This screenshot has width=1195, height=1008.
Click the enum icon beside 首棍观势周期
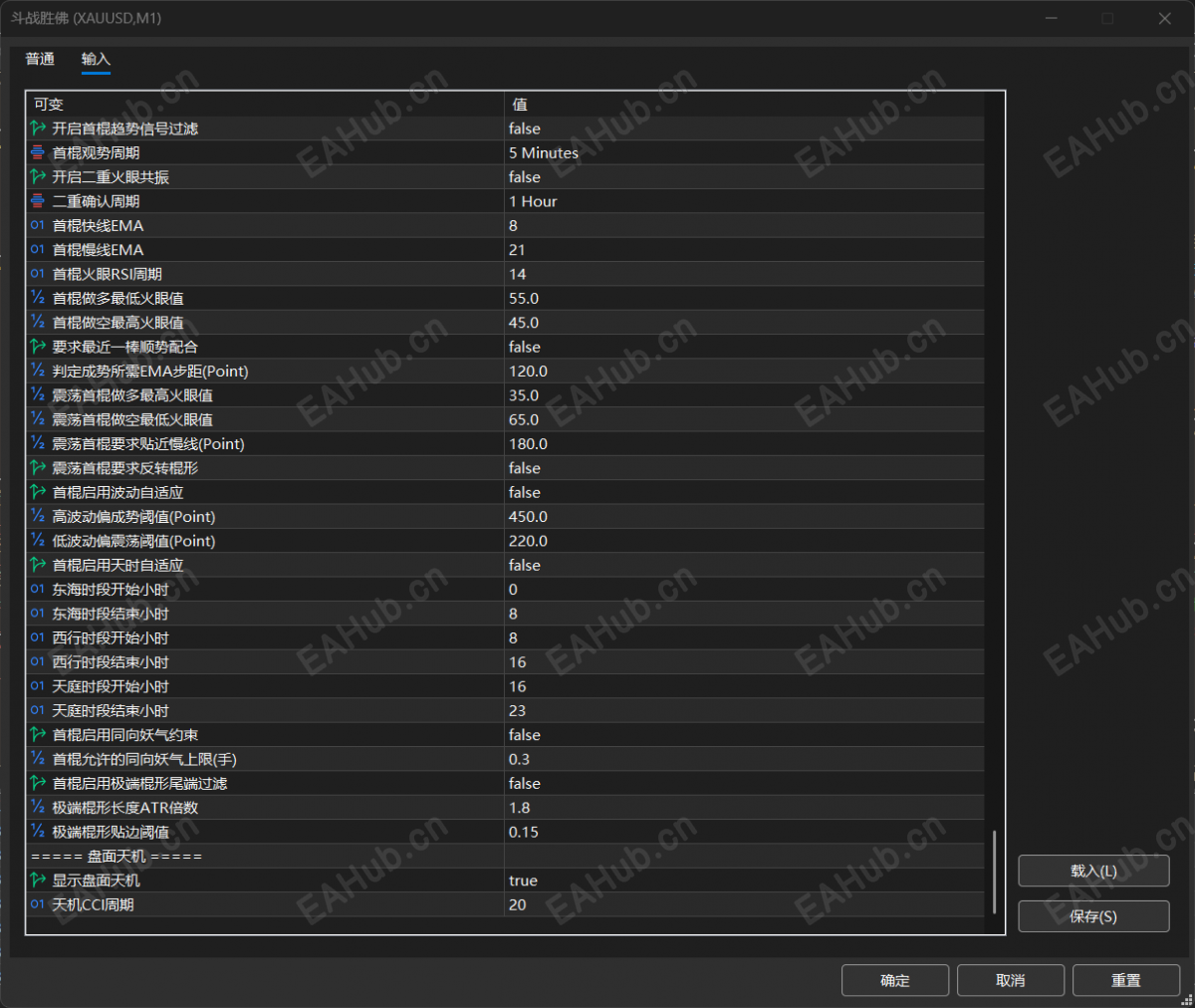point(38,152)
